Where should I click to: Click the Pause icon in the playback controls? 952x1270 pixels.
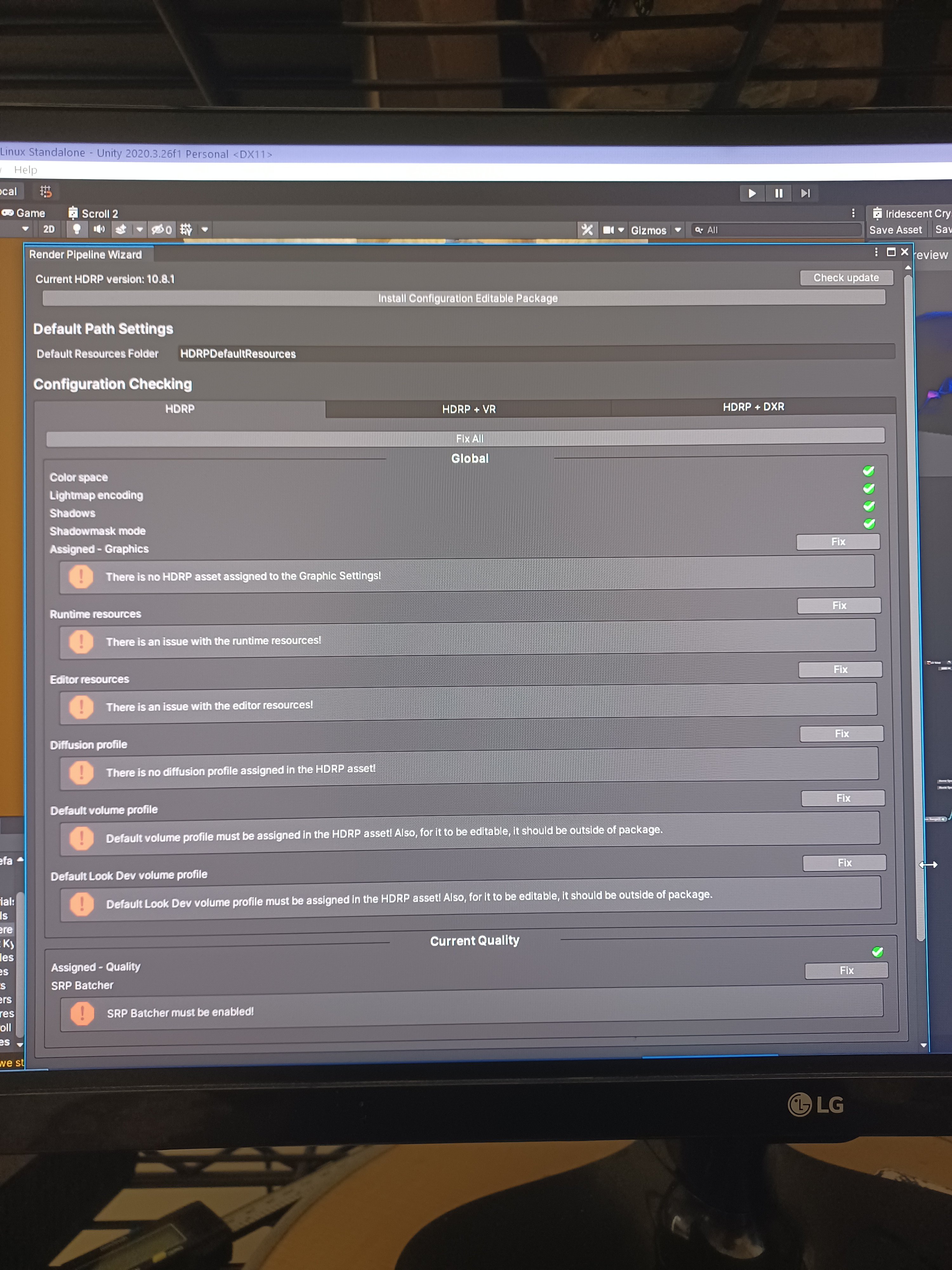778,193
